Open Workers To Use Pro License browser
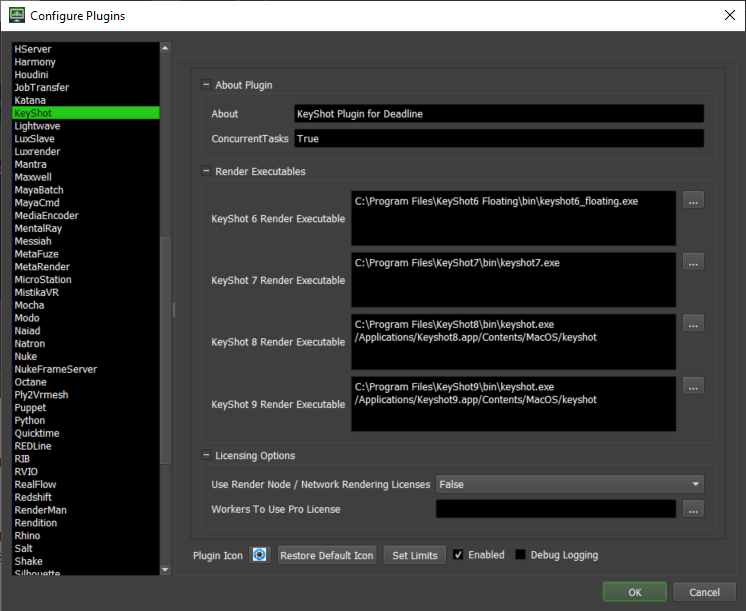The image size is (746, 611). pyautogui.click(x=693, y=509)
